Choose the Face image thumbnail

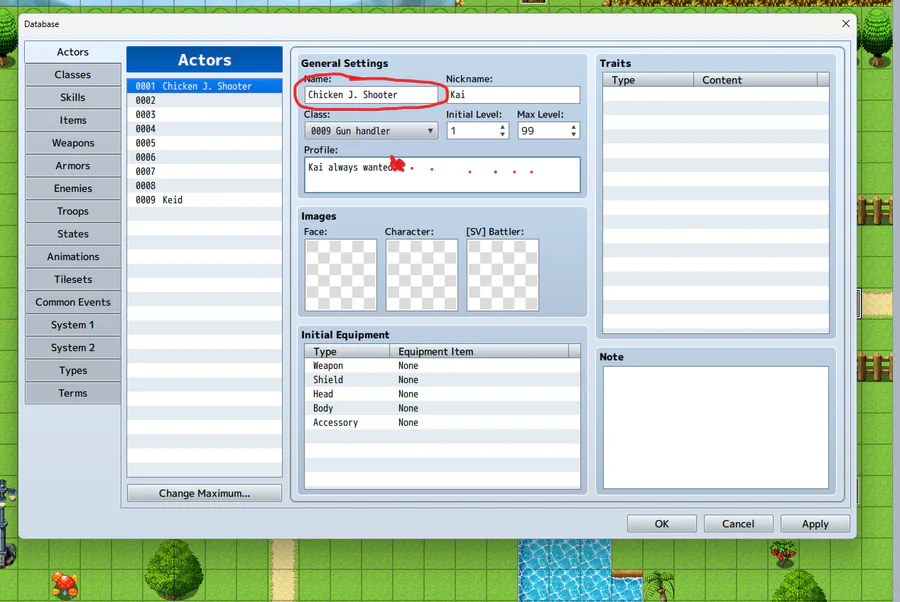click(x=341, y=275)
